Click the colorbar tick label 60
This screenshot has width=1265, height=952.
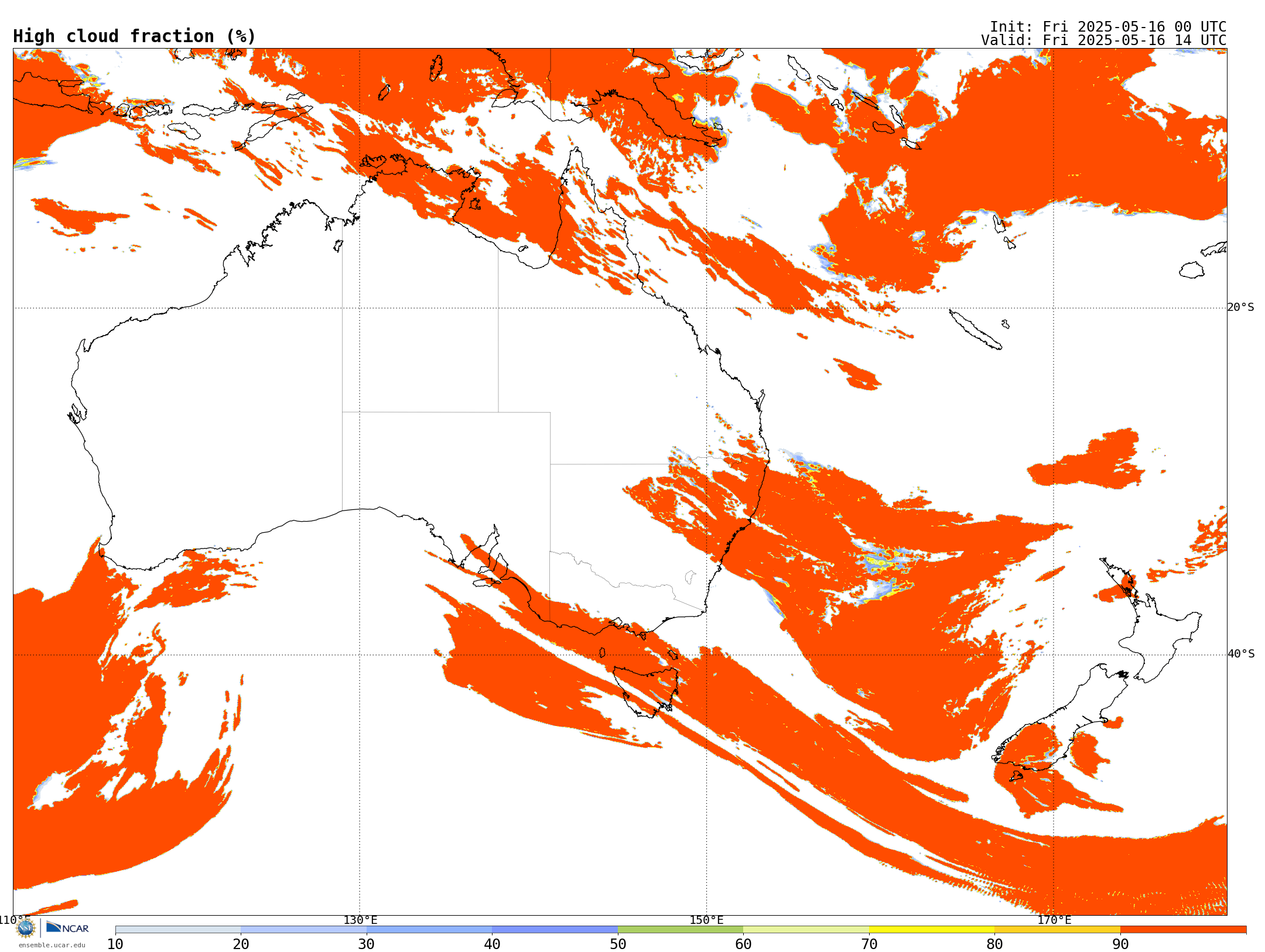pos(743,944)
